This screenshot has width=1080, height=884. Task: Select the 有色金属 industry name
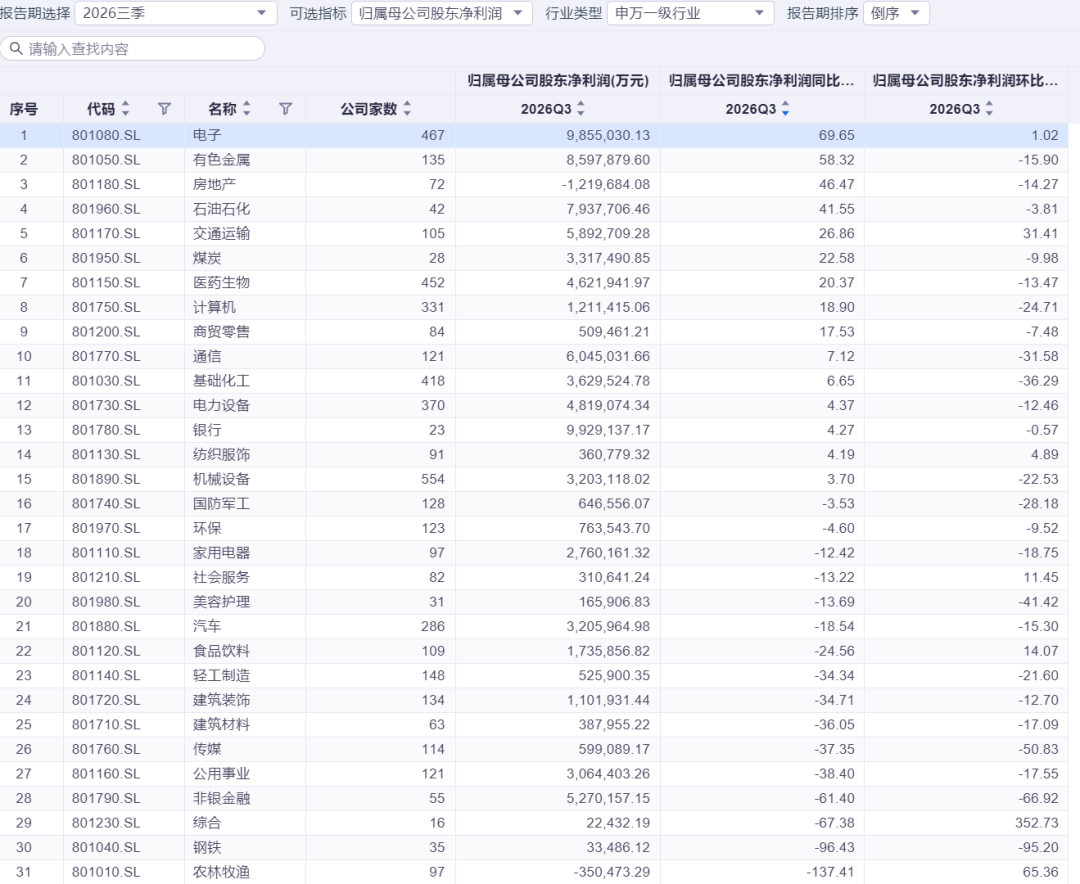tap(222, 160)
